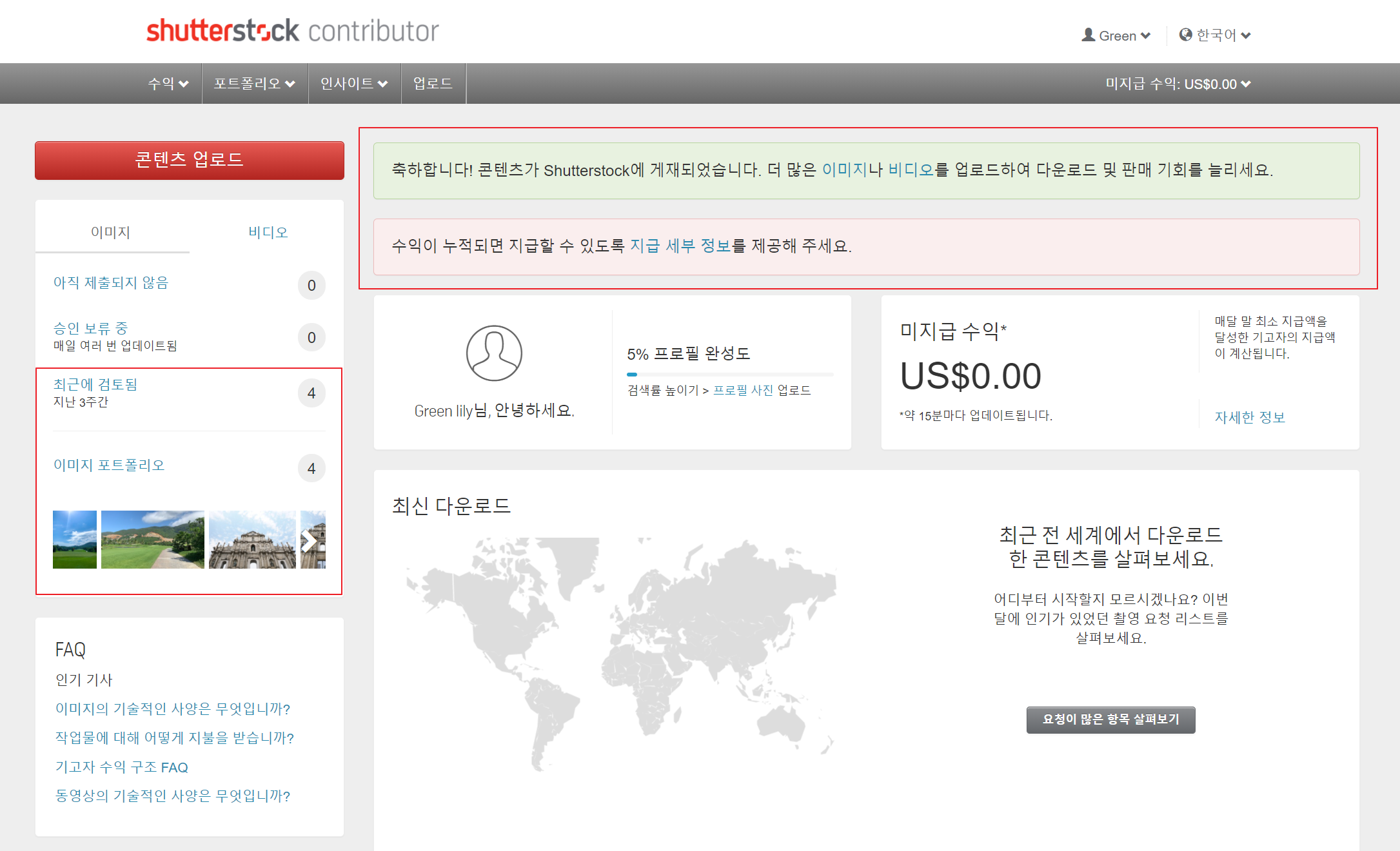Switch to the 비디오 tab
This screenshot has width=1400, height=851.
tap(268, 232)
